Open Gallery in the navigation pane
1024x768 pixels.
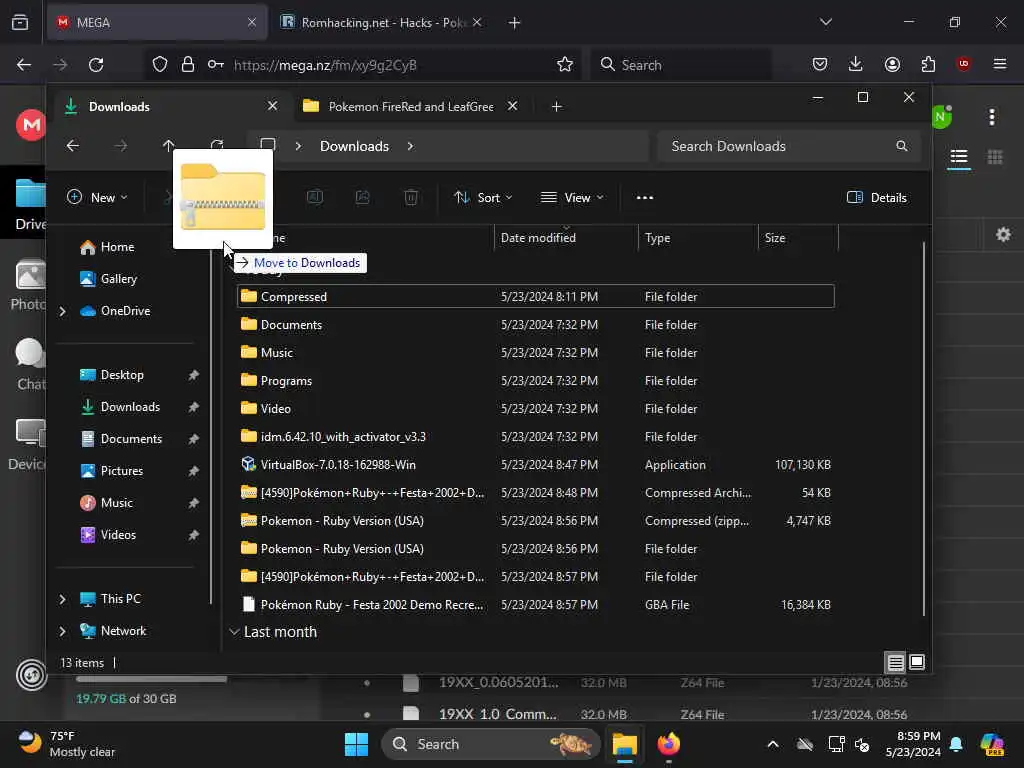[x=118, y=279]
